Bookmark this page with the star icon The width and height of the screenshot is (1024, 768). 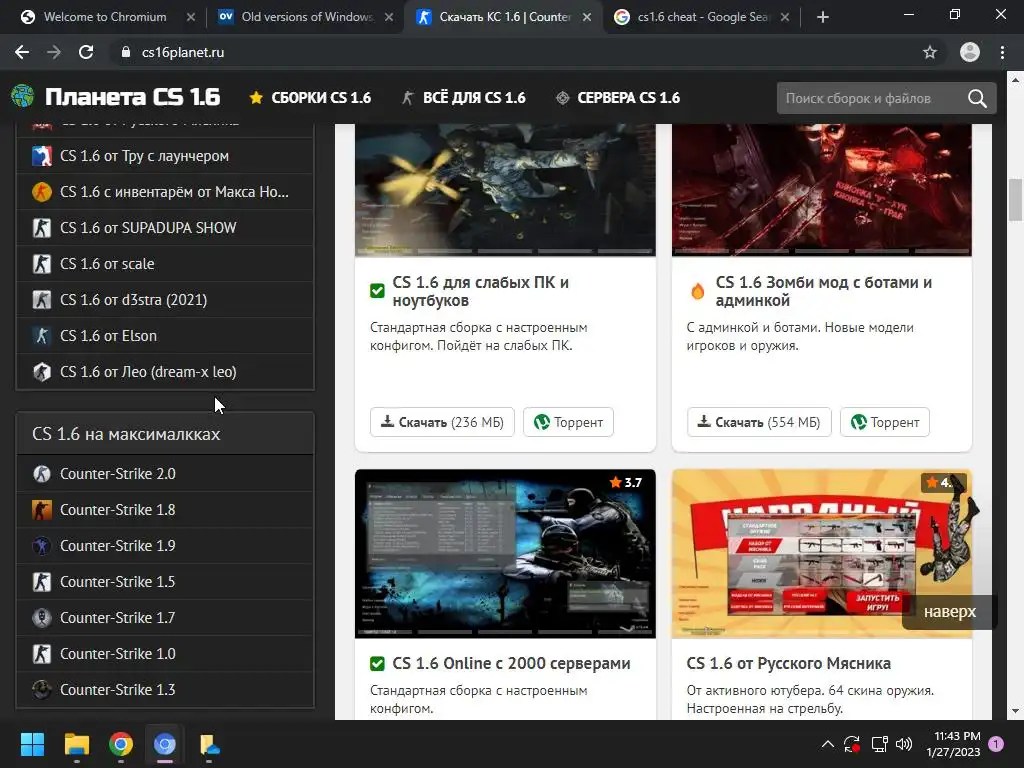(x=930, y=52)
